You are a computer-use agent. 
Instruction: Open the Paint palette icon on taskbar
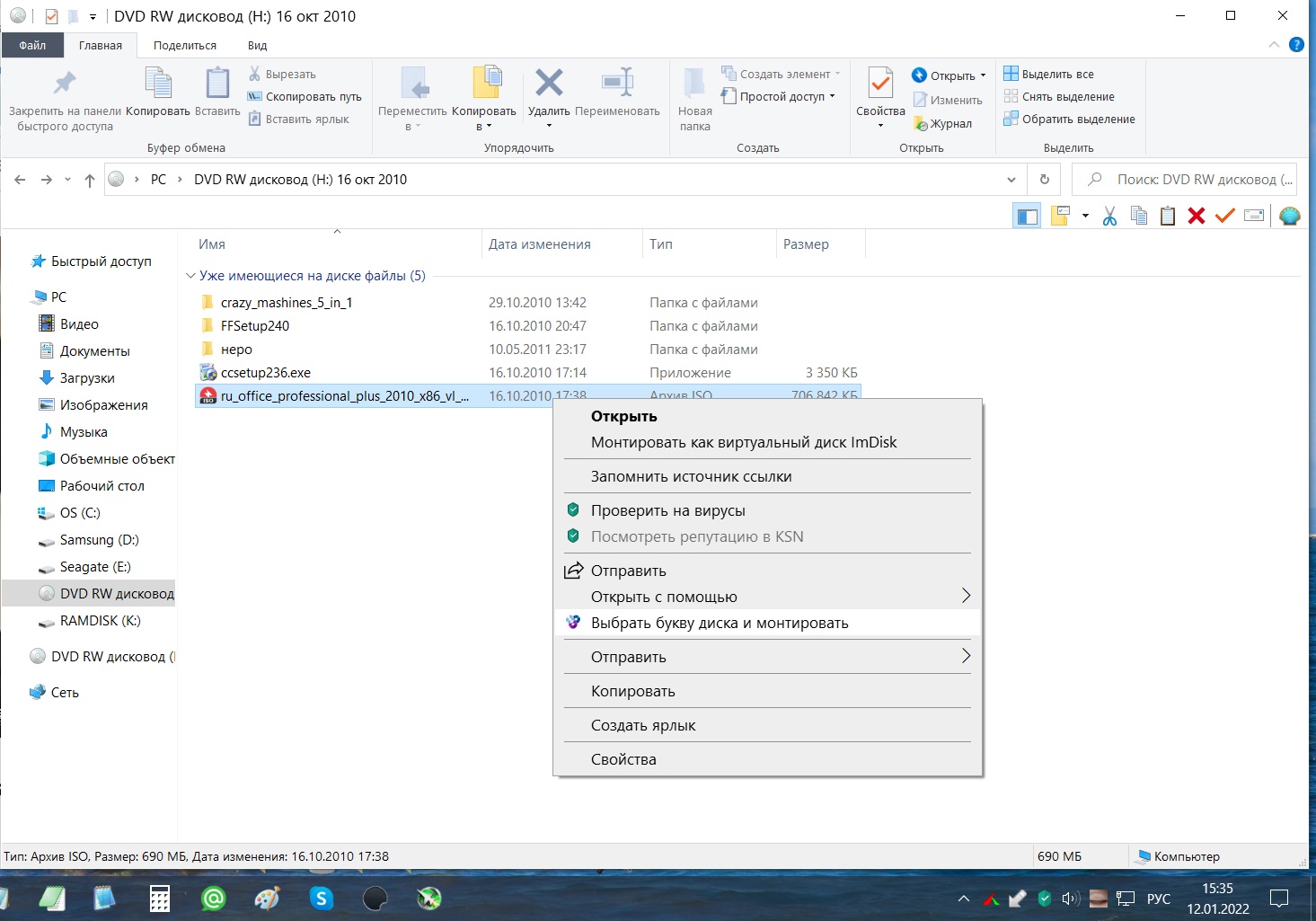click(267, 898)
